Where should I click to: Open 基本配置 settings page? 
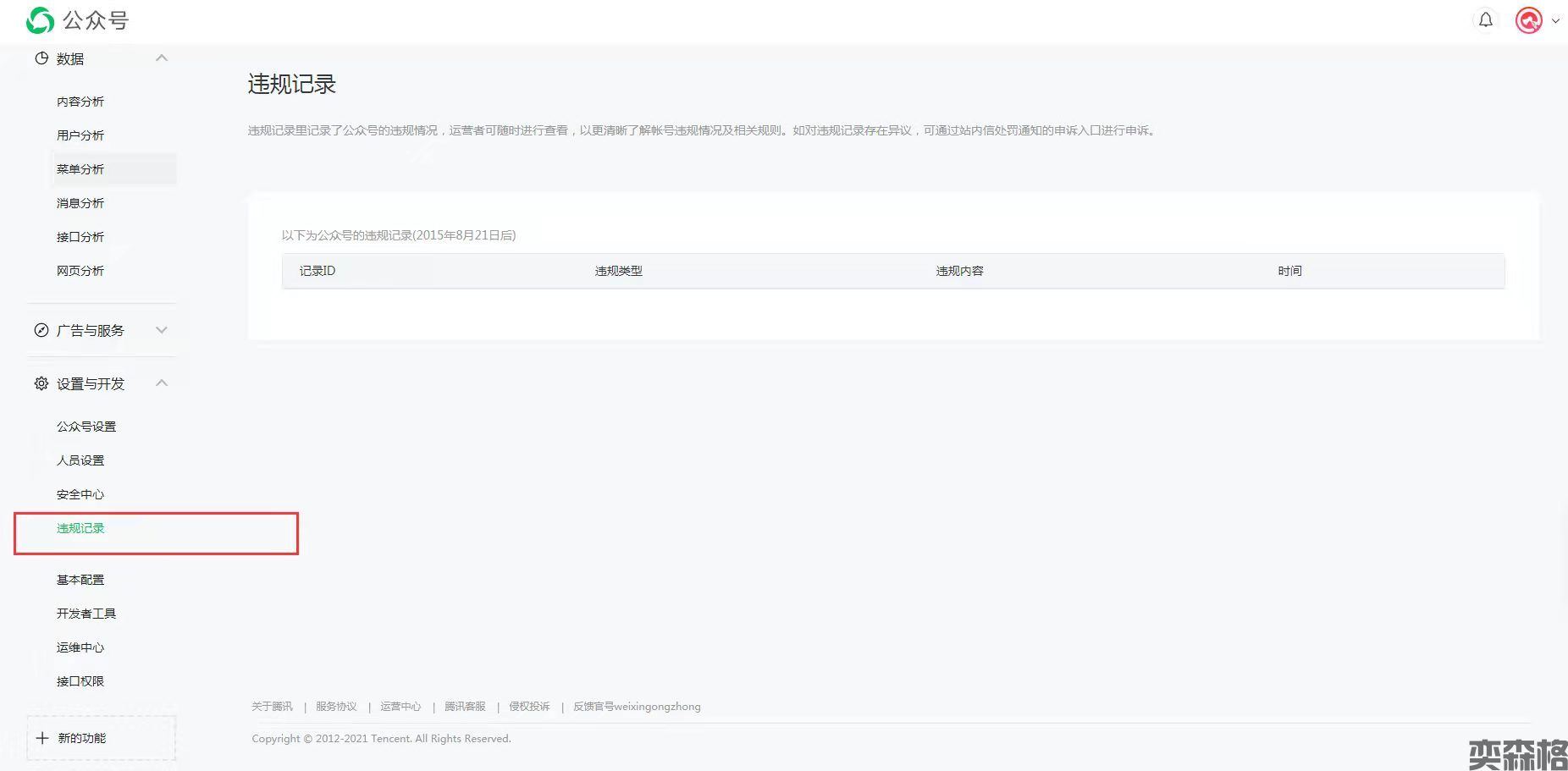80,580
